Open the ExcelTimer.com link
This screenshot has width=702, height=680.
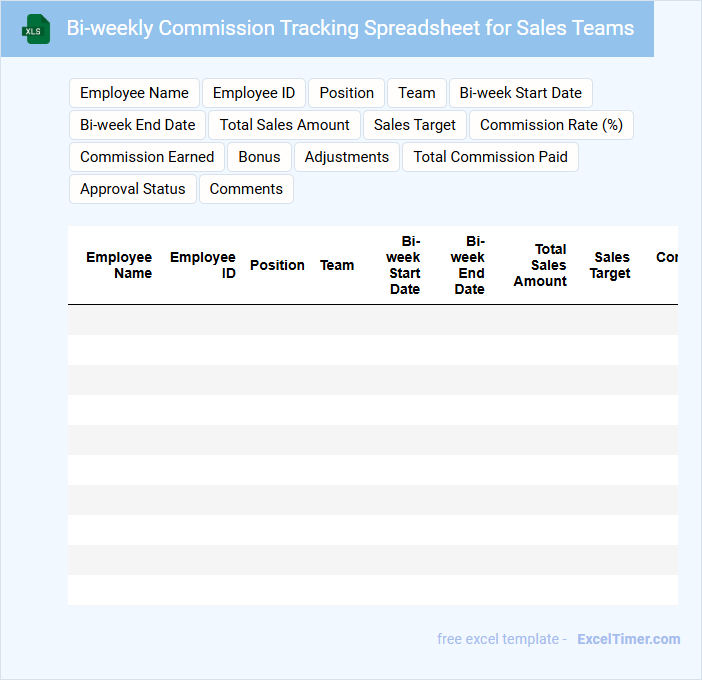click(x=628, y=639)
